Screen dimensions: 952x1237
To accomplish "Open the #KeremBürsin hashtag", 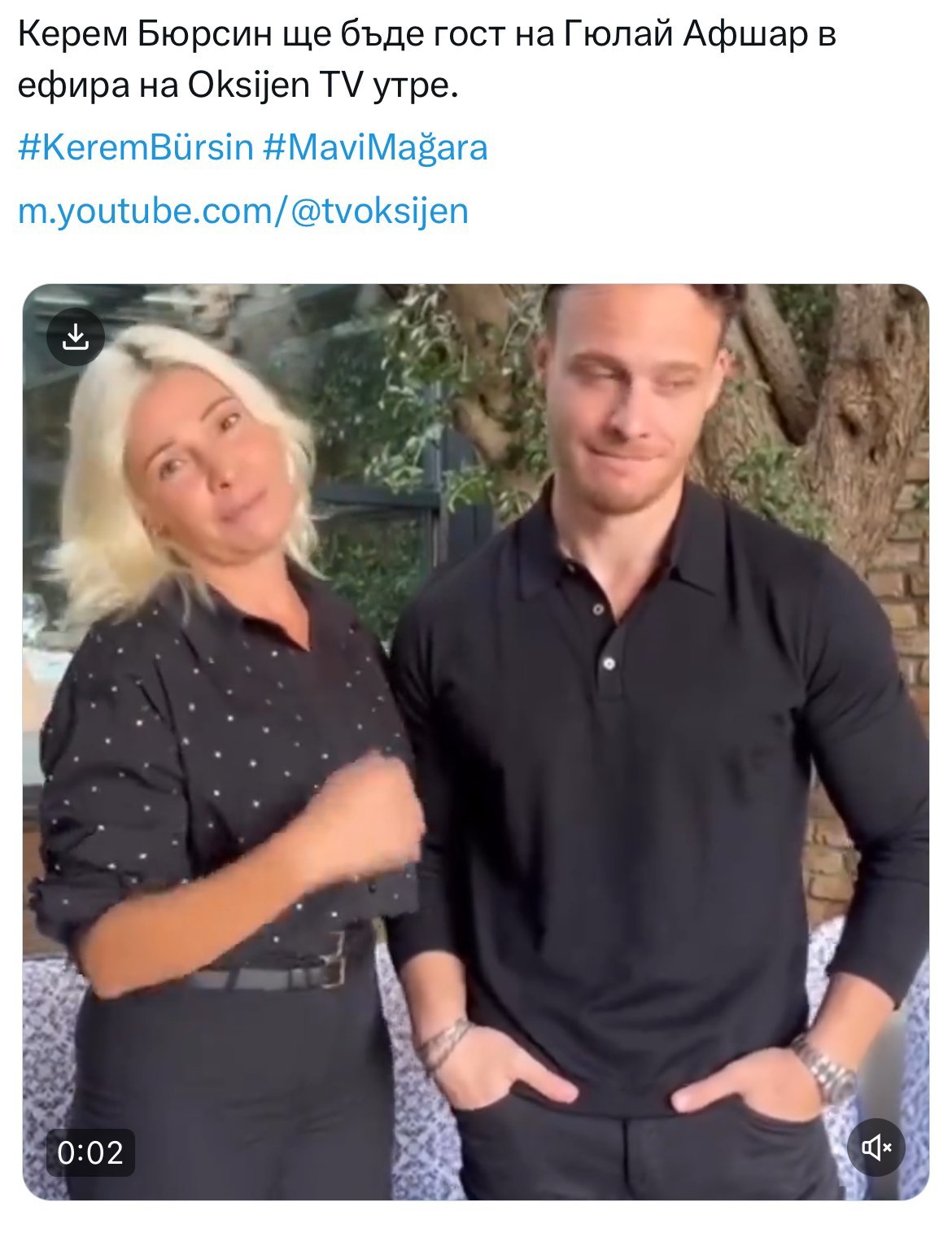I will [136, 147].
